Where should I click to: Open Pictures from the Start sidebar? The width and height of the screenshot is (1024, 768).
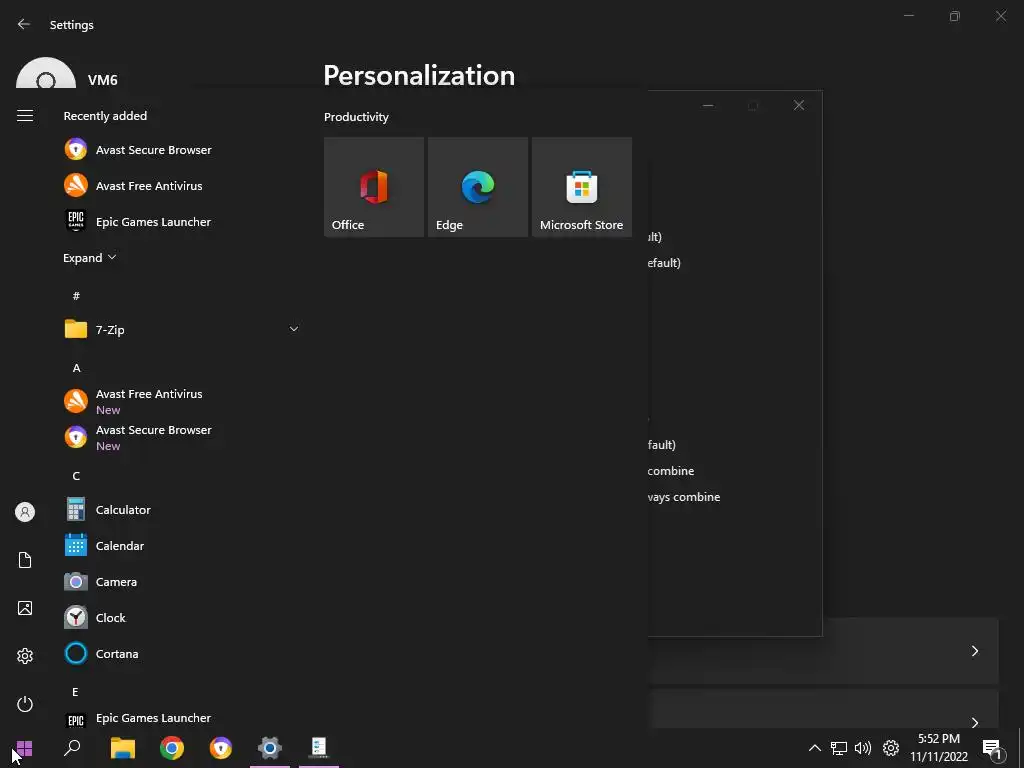(x=25, y=608)
